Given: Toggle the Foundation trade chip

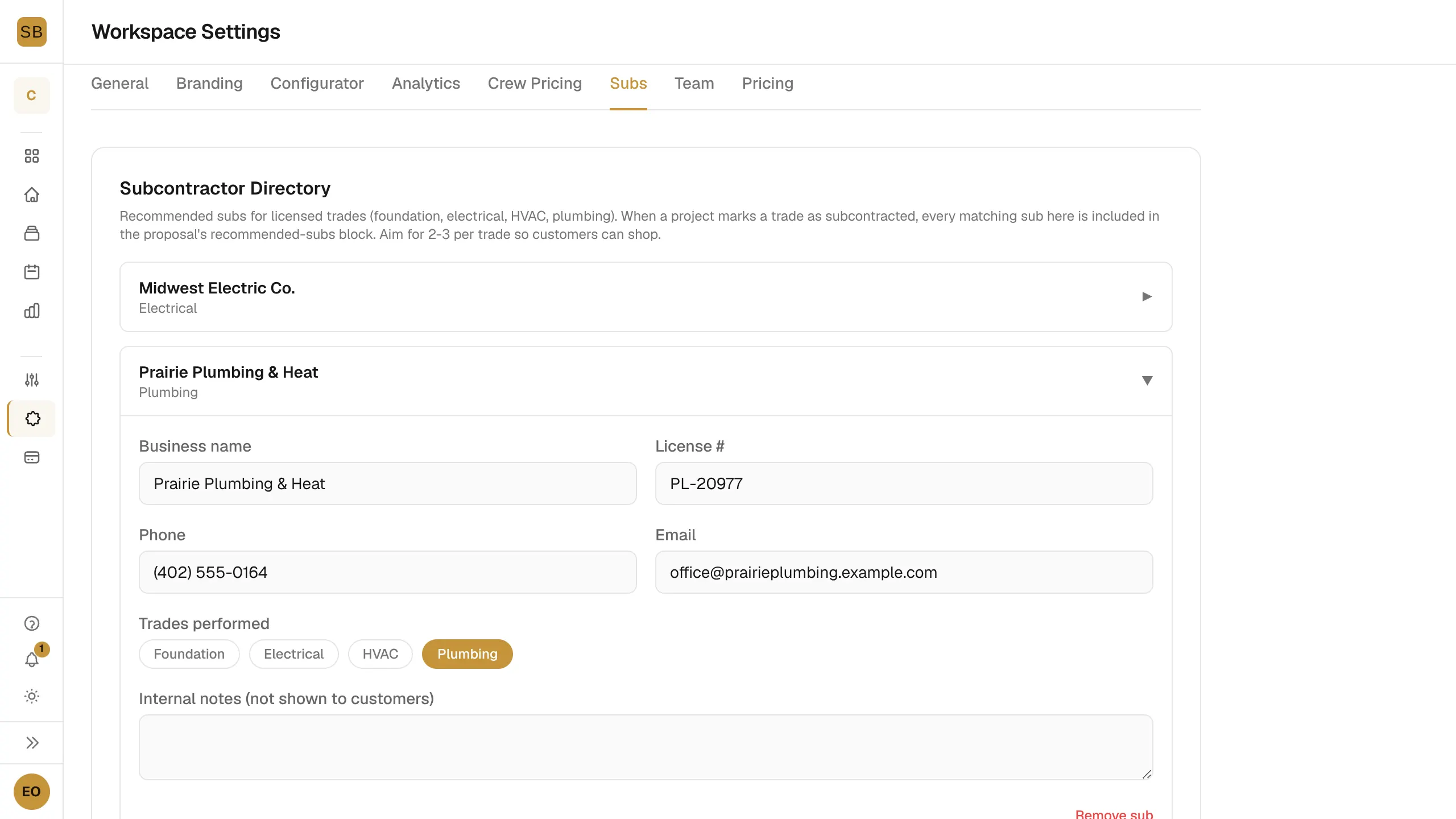Looking at the screenshot, I should click(x=189, y=654).
